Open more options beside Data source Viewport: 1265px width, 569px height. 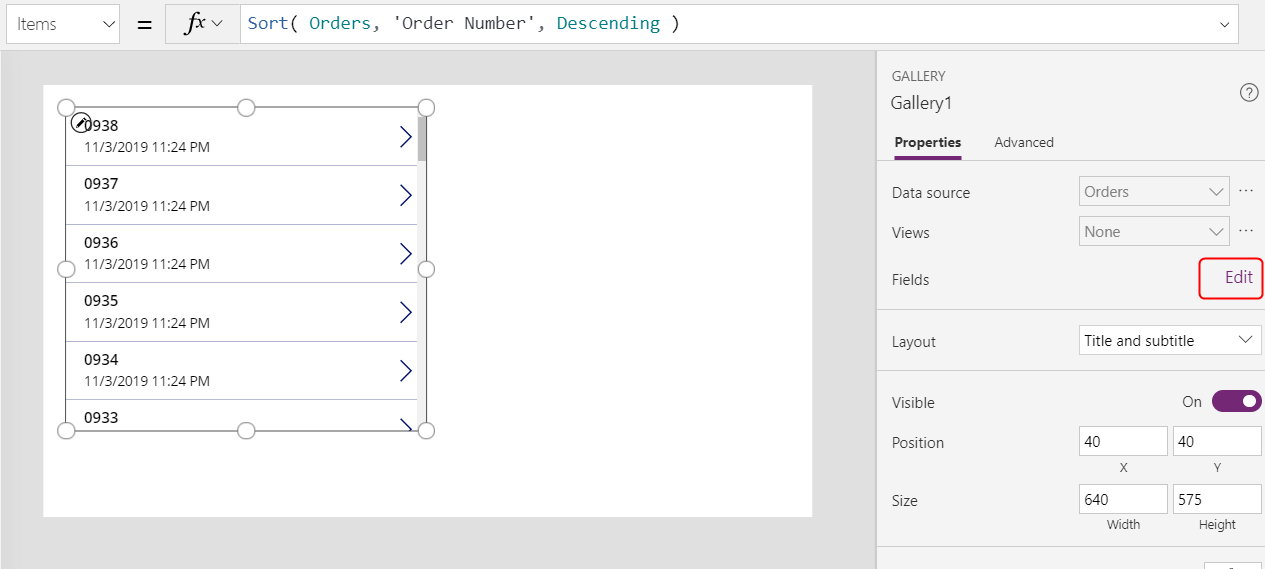1246,190
